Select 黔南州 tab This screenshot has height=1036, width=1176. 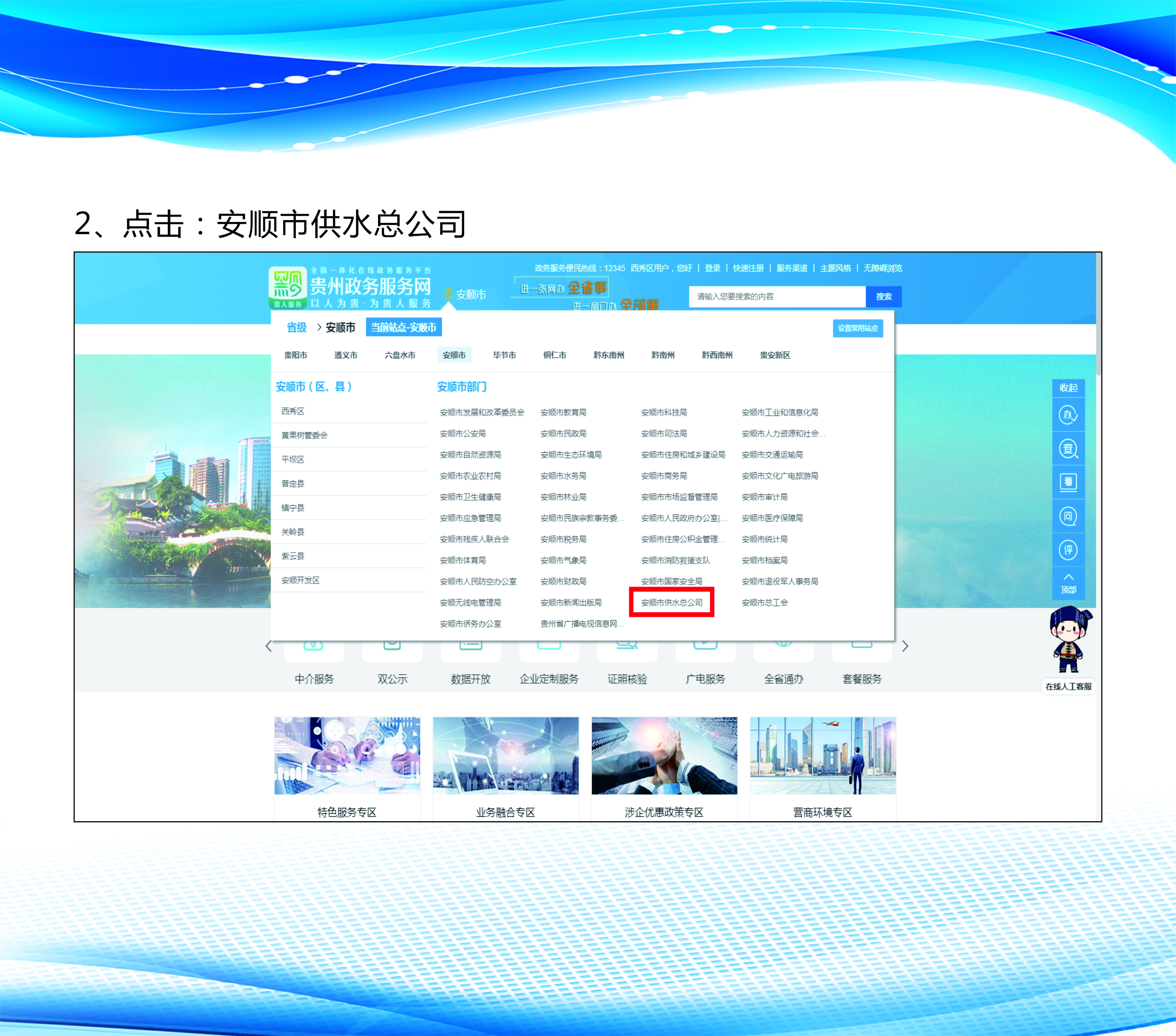click(662, 355)
